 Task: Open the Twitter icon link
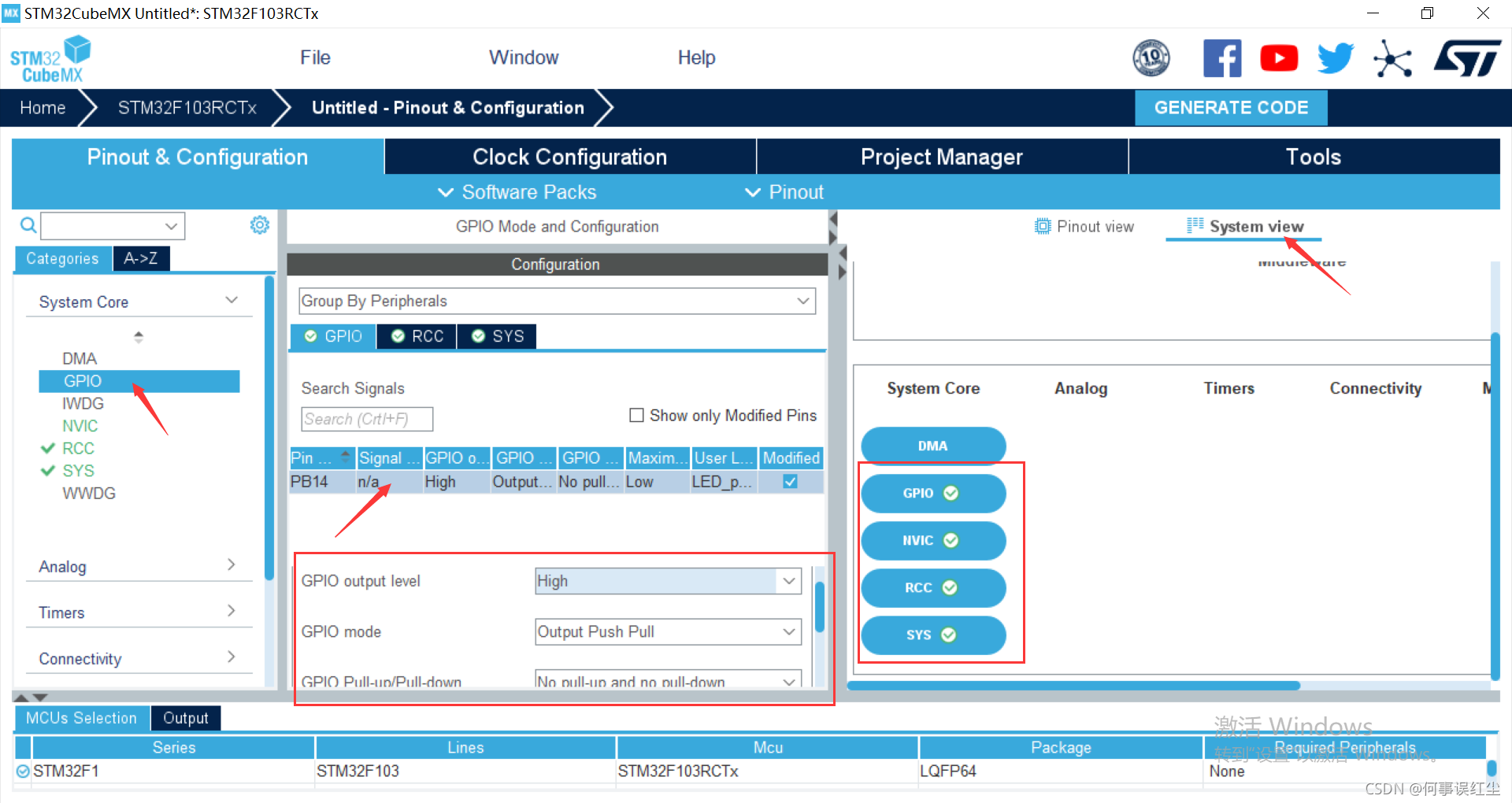coord(1336,58)
